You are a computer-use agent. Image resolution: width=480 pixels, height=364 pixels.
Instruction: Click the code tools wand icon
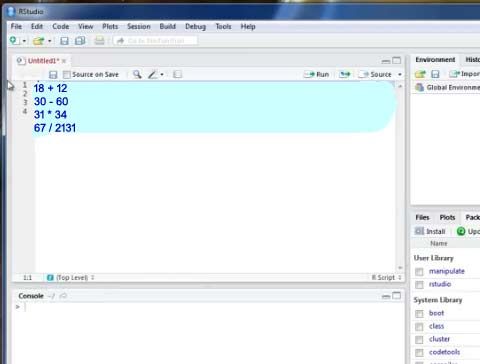point(153,74)
